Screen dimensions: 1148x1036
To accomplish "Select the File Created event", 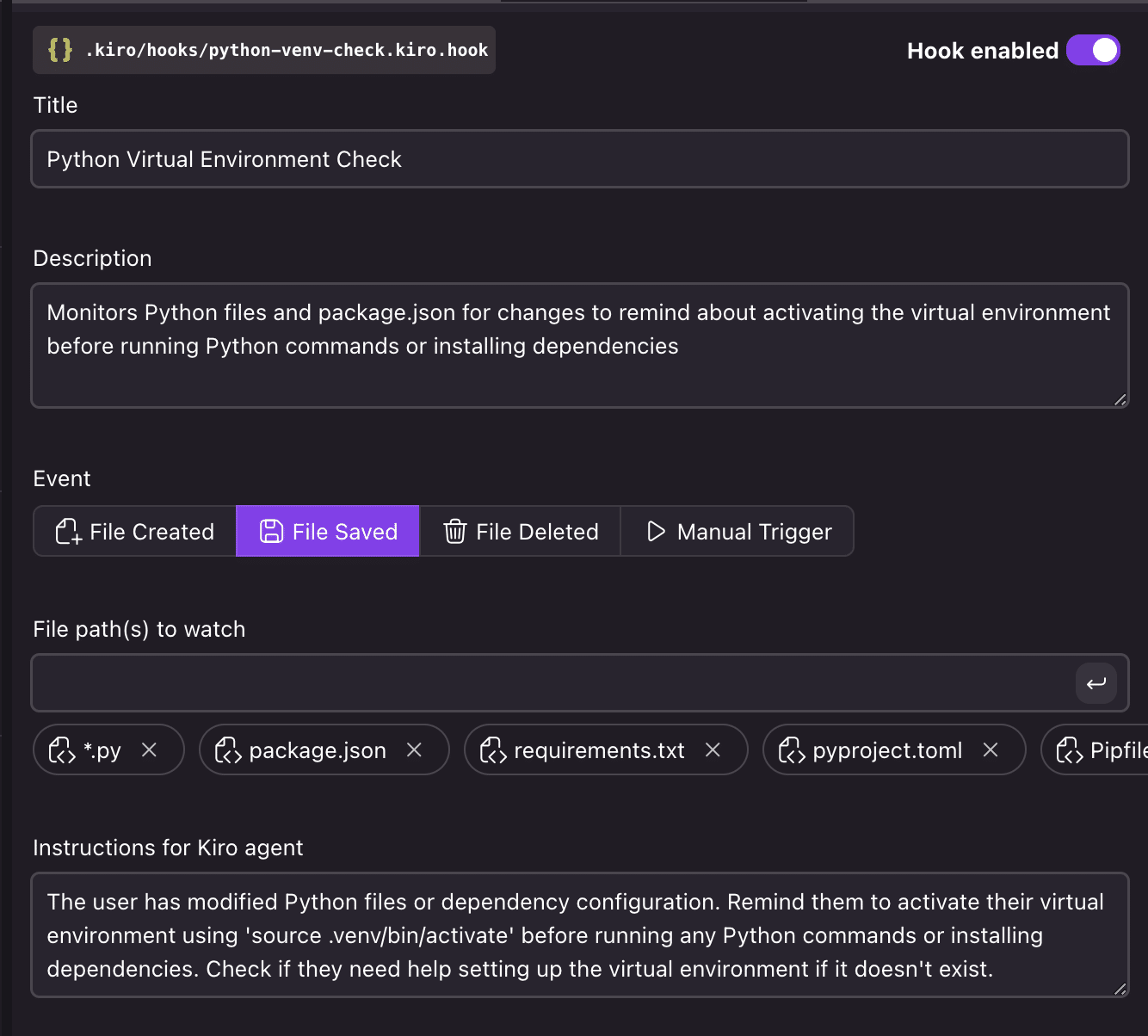I will [135, 532].
